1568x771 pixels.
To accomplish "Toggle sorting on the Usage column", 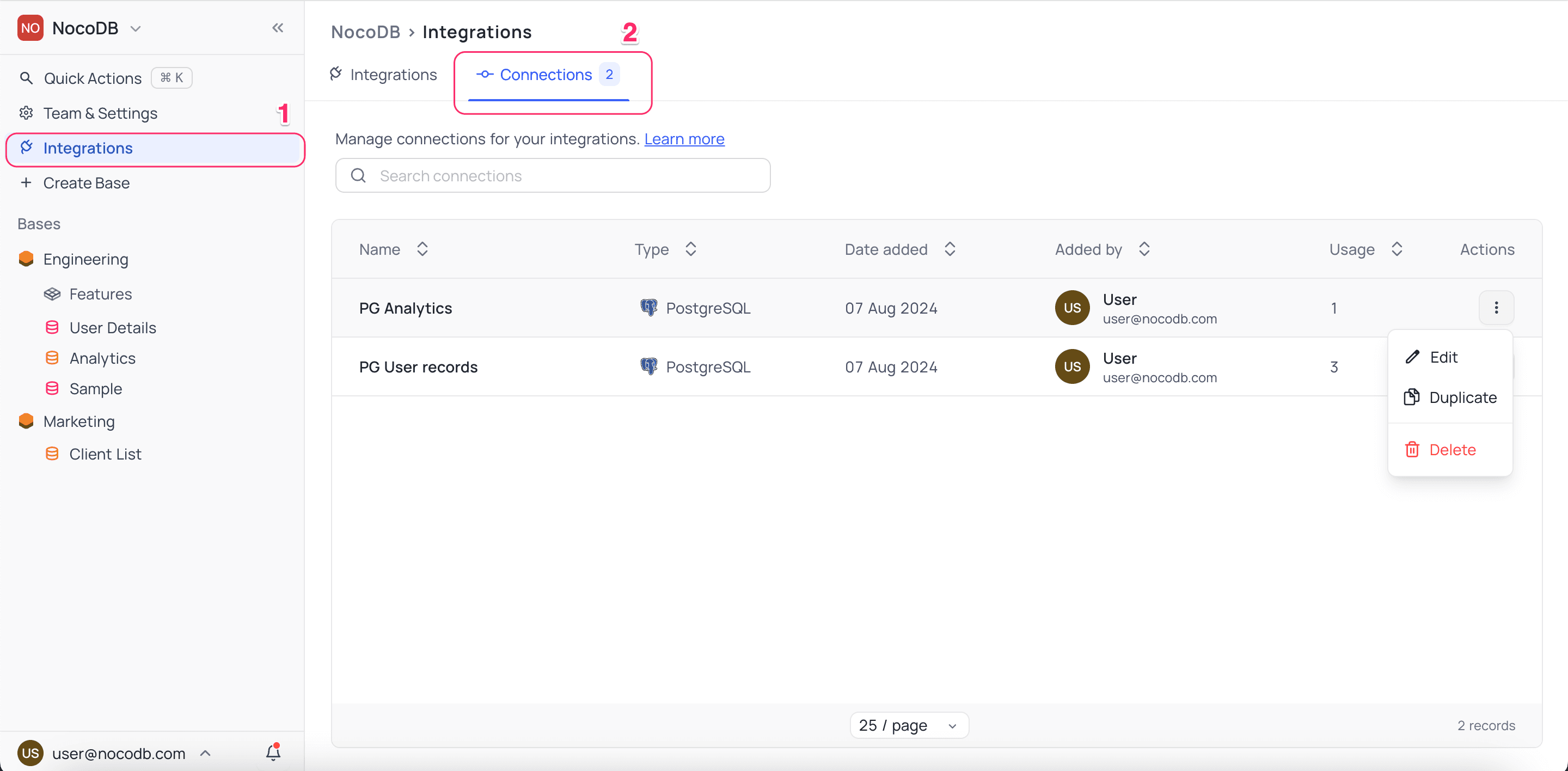I will point(1396,249).
